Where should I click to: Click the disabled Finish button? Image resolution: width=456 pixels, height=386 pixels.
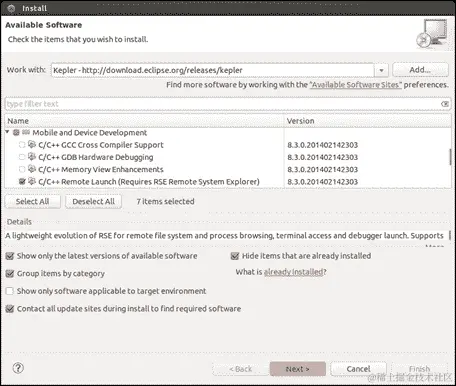(419, 369)
